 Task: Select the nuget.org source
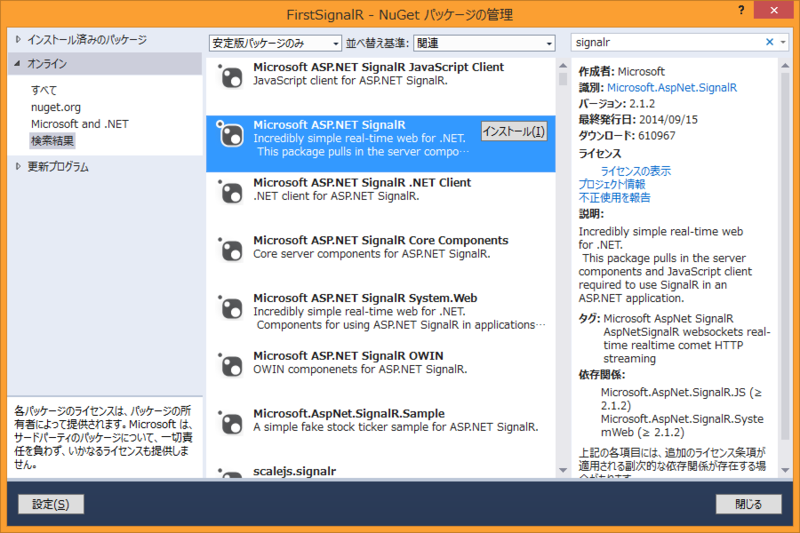click(56, 107)
